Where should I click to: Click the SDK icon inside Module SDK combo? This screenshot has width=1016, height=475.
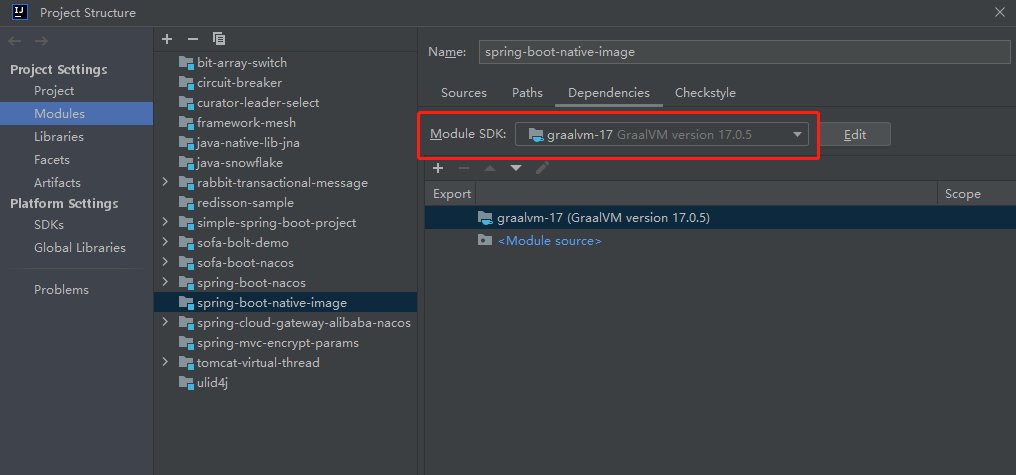[x=536, y=135]
